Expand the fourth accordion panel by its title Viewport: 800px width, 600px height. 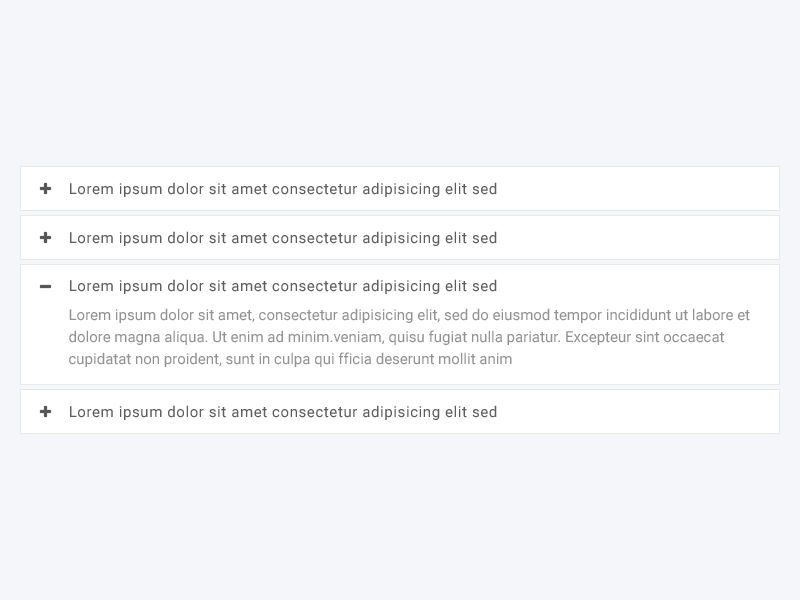(283, 412)
